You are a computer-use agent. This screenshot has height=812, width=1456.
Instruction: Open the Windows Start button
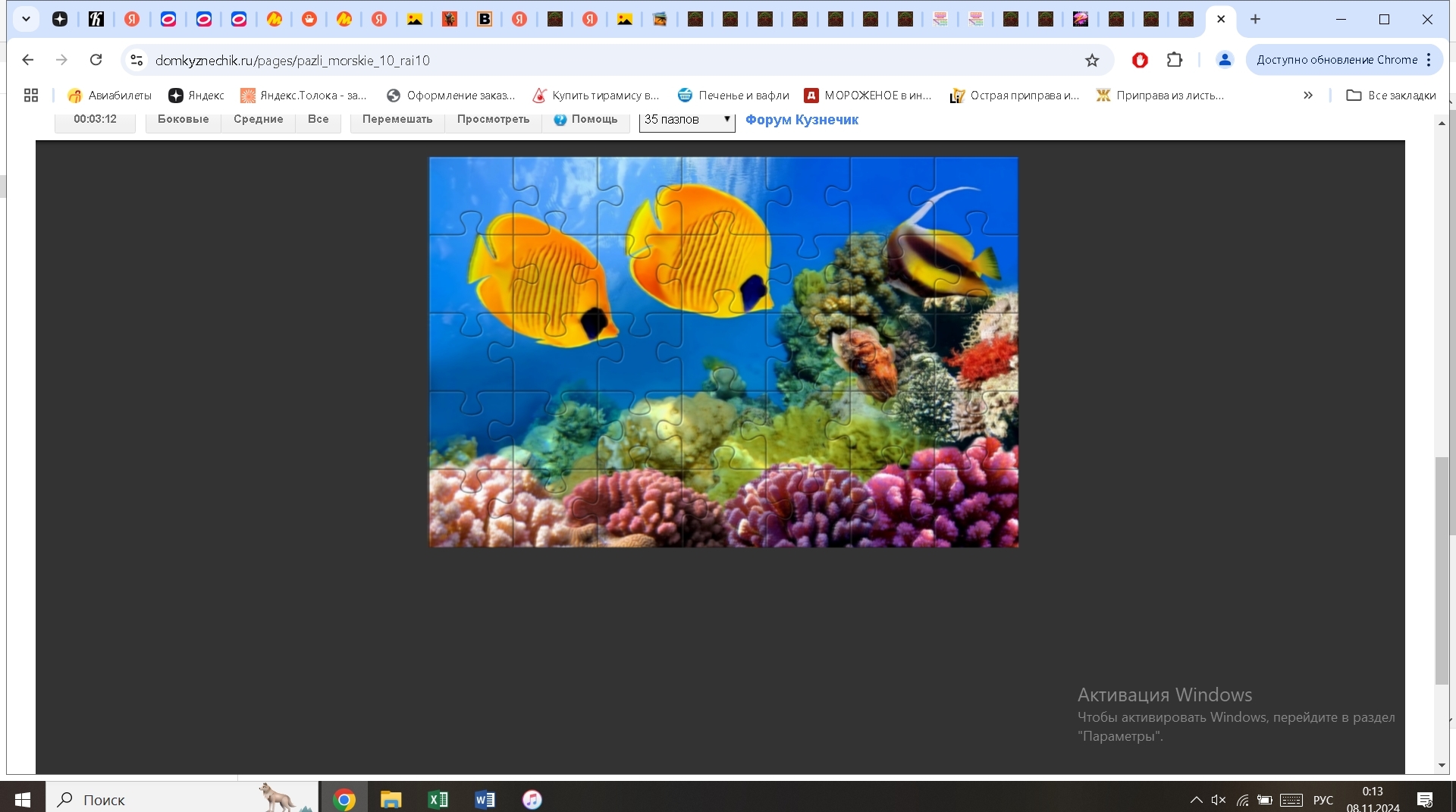23,799
